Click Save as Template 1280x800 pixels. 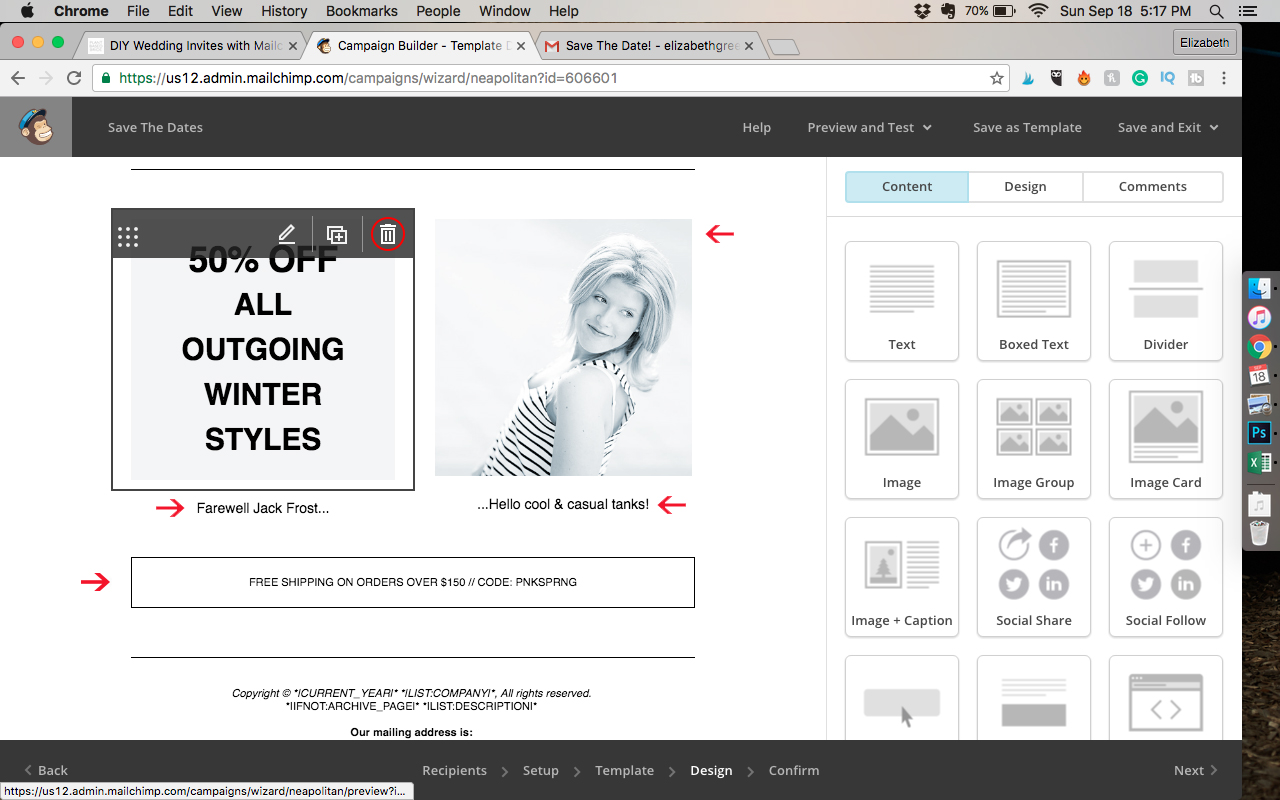[x=1027, y=127]
